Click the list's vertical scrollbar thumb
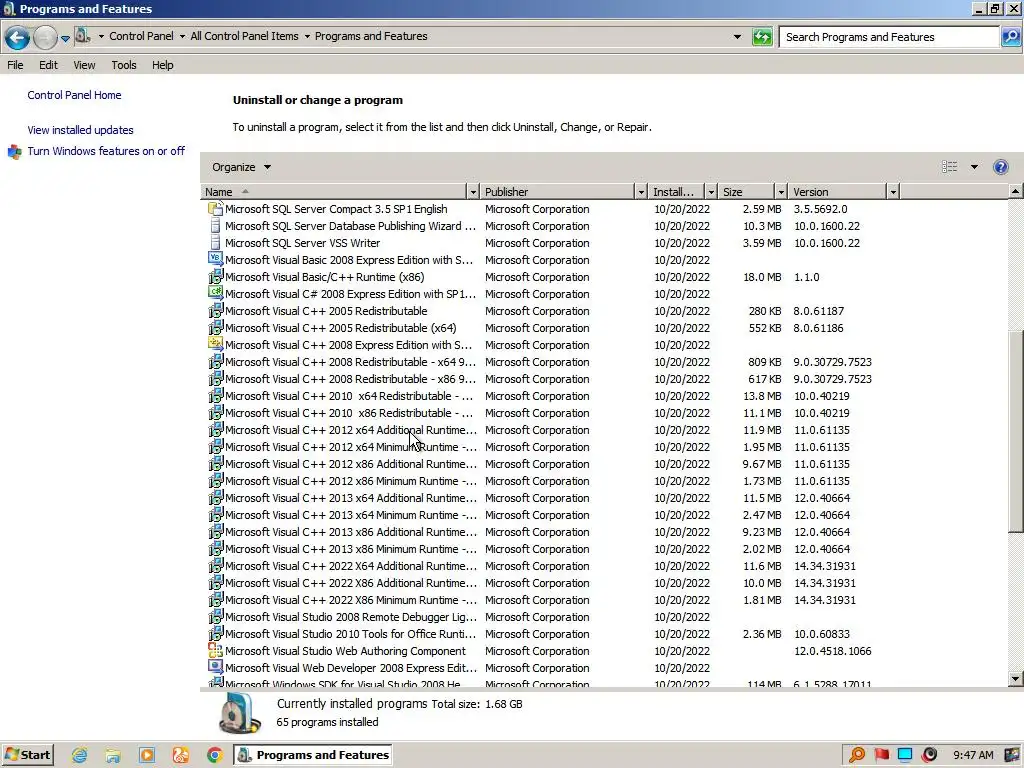 coord(1015,431)
